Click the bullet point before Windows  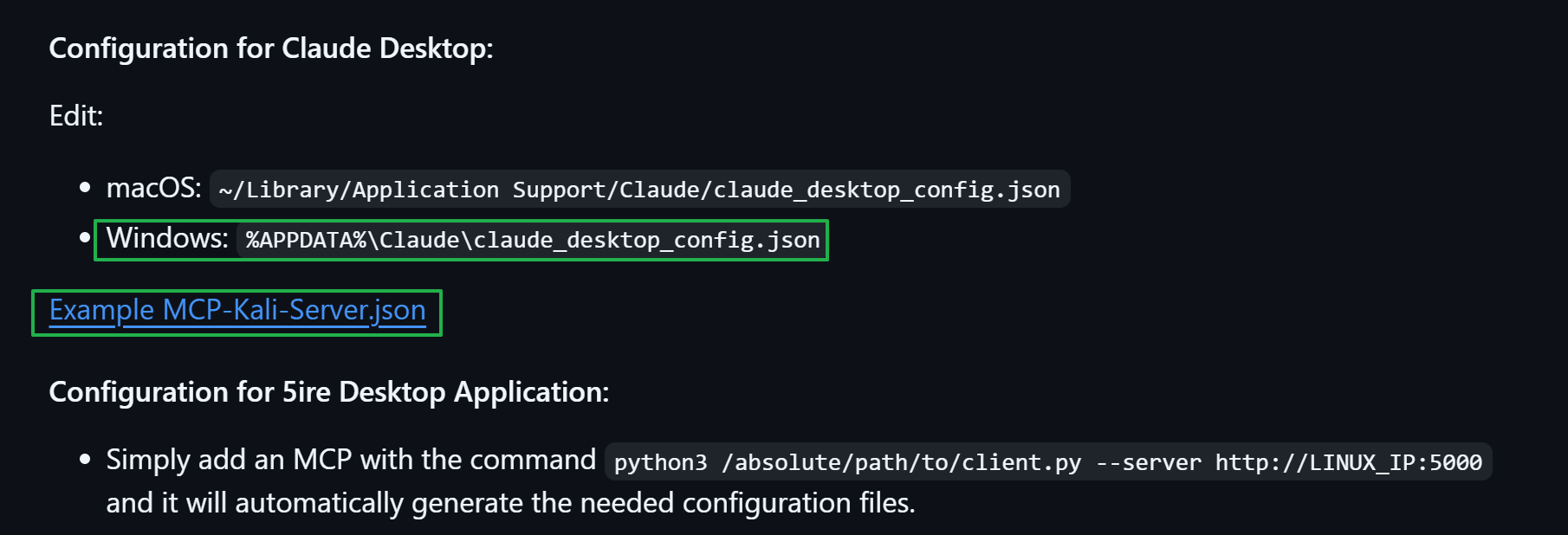click(x=85, y=237)
